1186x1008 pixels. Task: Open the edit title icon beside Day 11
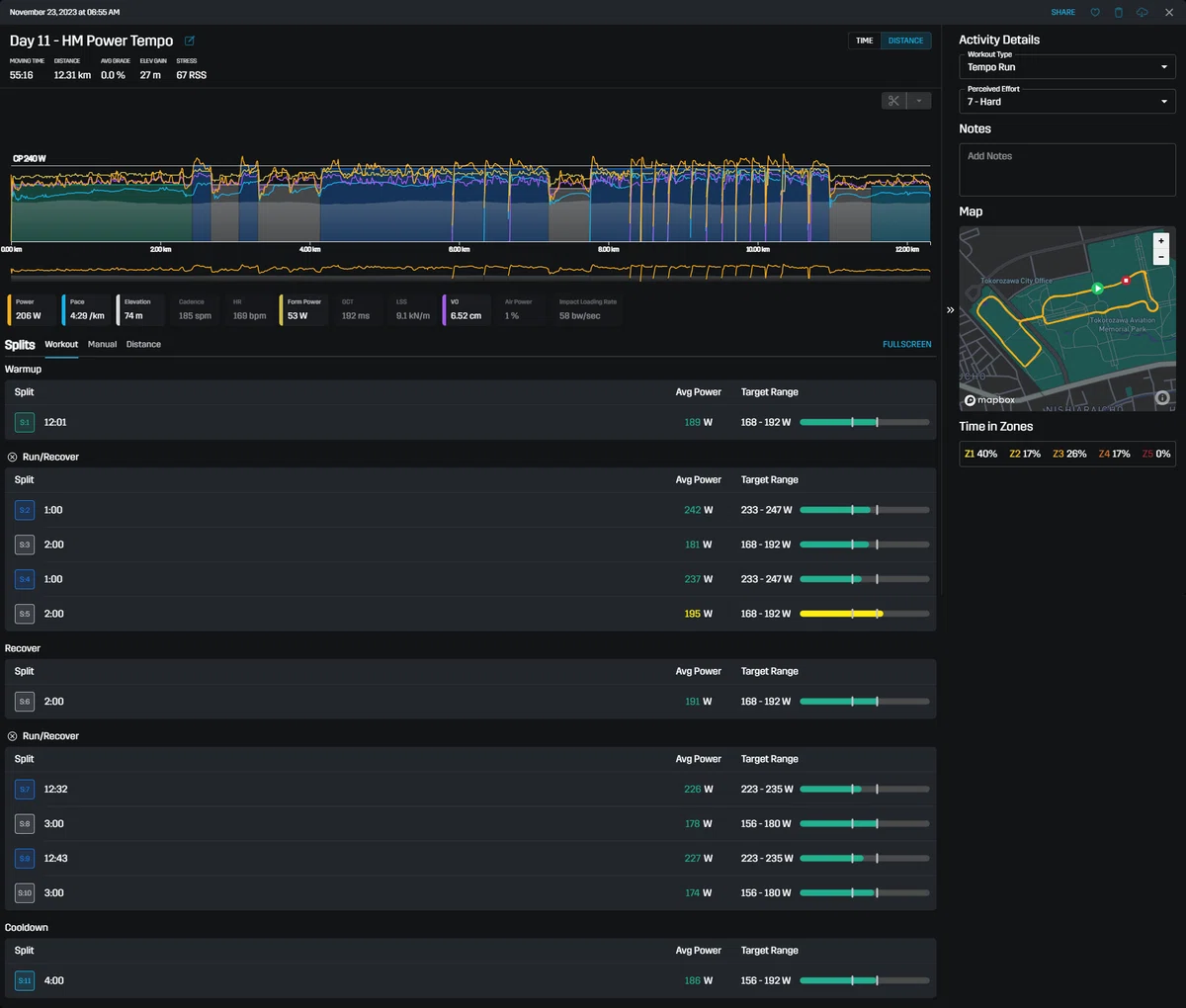(190, 41)
